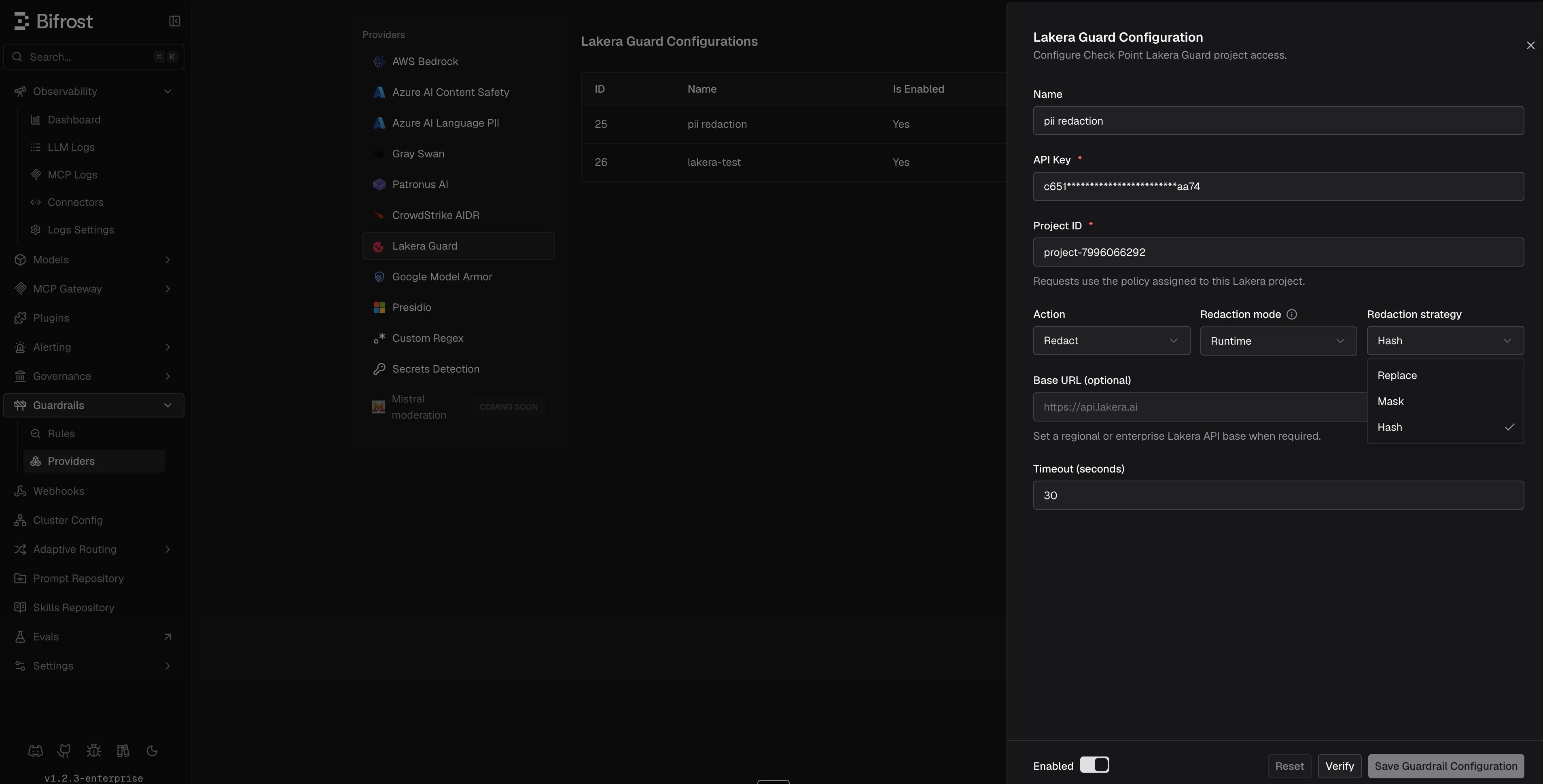Click the Redaction mode info icon
The width and height of the screenshot is (1543, 784).
pos(1291,314)
